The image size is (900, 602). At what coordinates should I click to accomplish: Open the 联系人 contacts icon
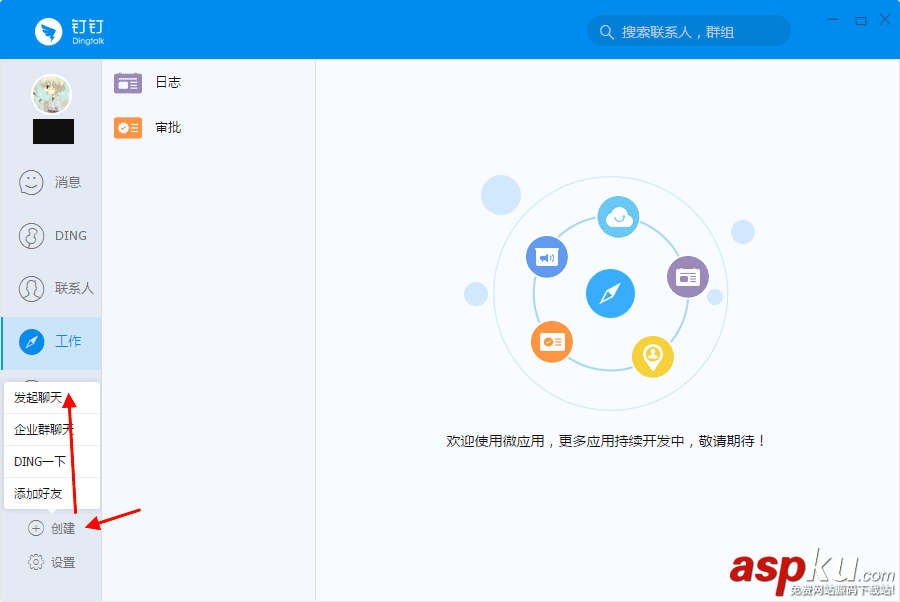click(31, 289)
